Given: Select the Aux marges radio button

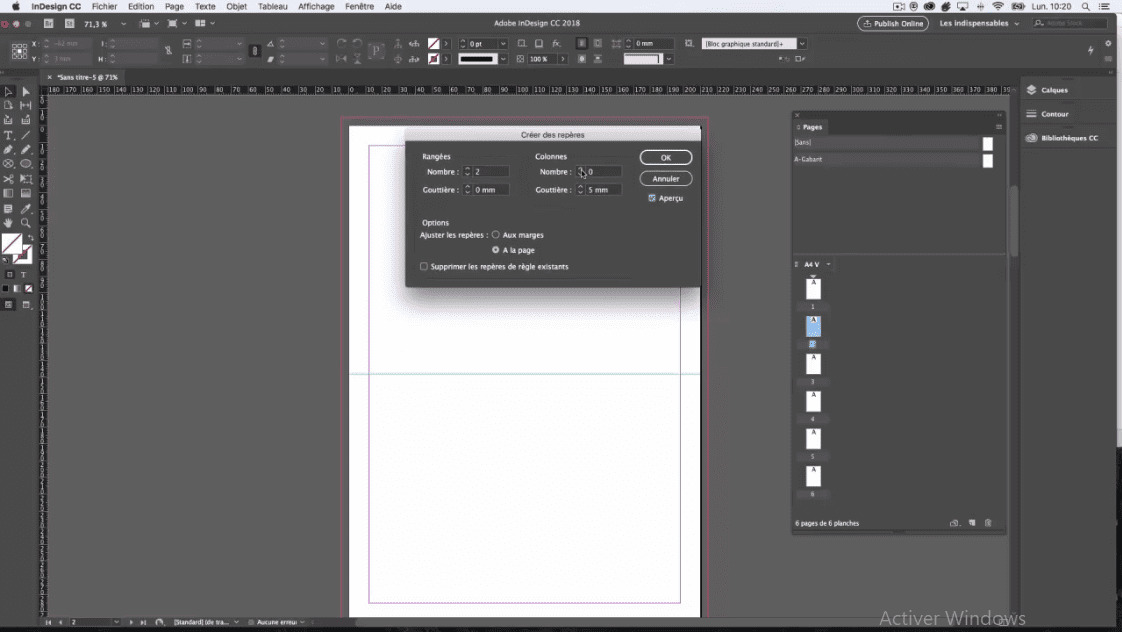Looking at the screenshot, I should (x=496, y=234).
